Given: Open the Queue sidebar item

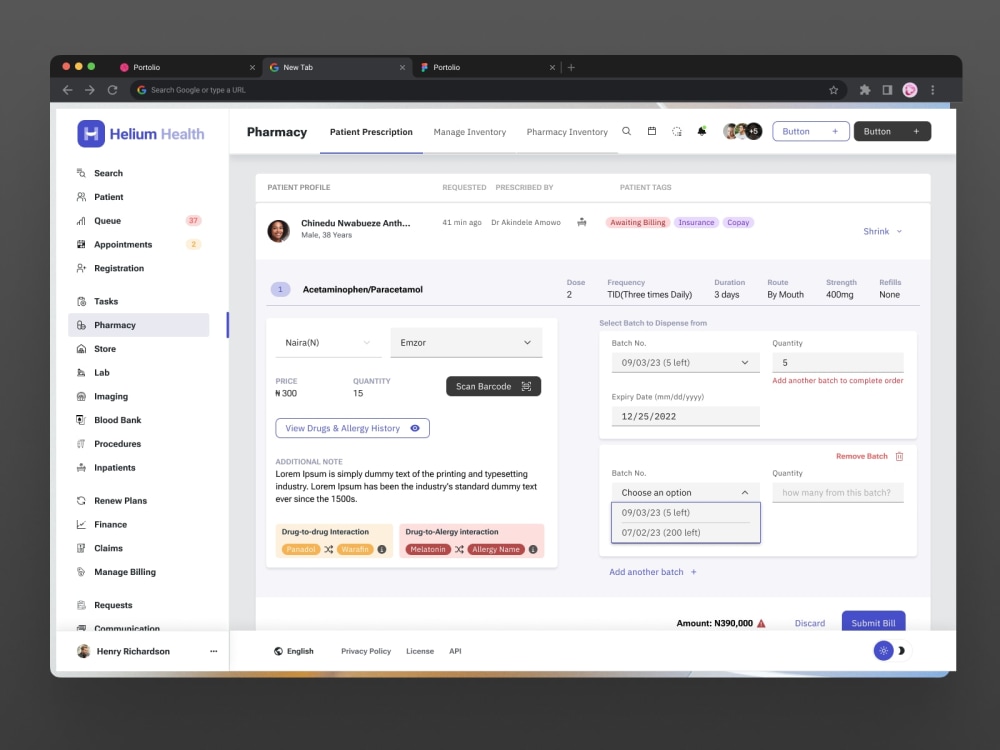Looking at the screenshot, I should coord(138,221).
